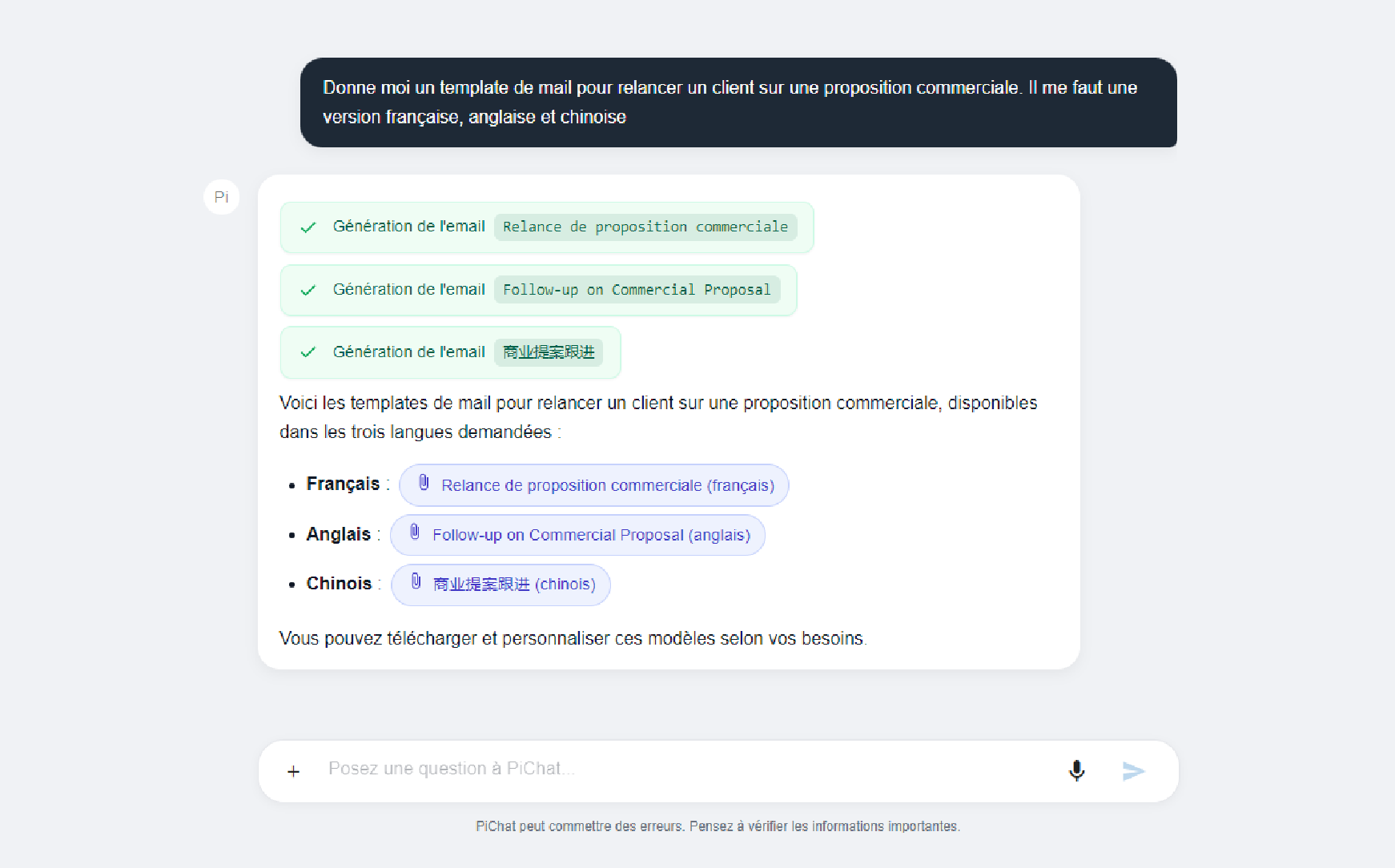Open the Relance de proposition commerciale (français) attachment
Viewport: 1395px width, 868px height.
607,485
